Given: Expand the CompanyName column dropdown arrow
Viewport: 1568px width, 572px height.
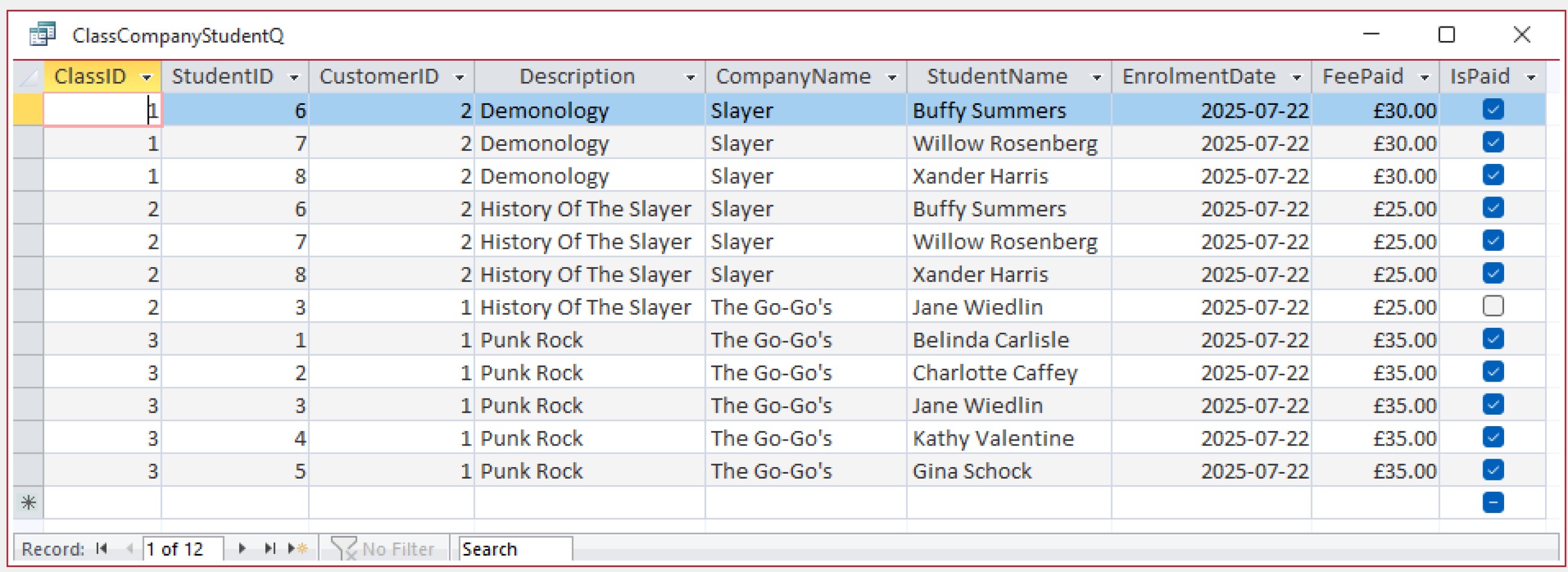Looking at the screenshot, I should pyautogui.click(x=892, y=78).
